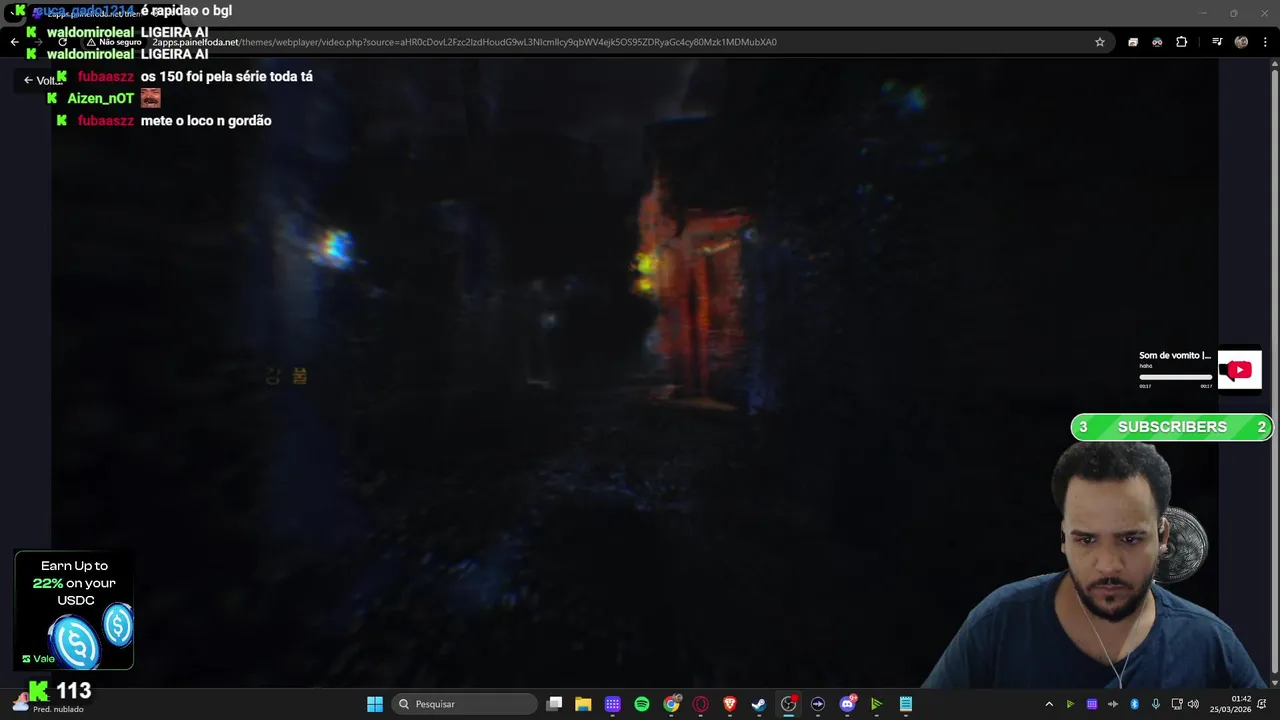Open volume control in the system tray
The height and width of the screenshot is (720, 1280).
coord(1193,704)
